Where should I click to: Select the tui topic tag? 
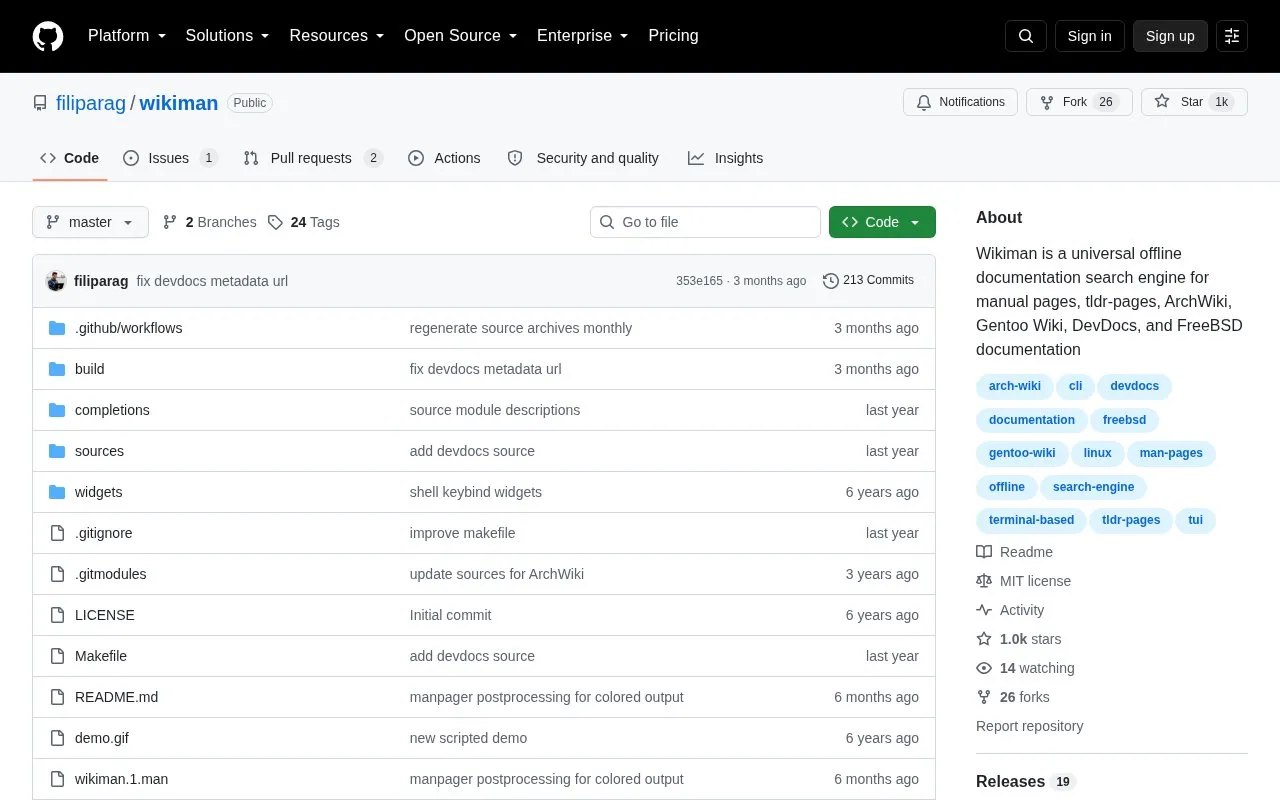point(1195,520)
